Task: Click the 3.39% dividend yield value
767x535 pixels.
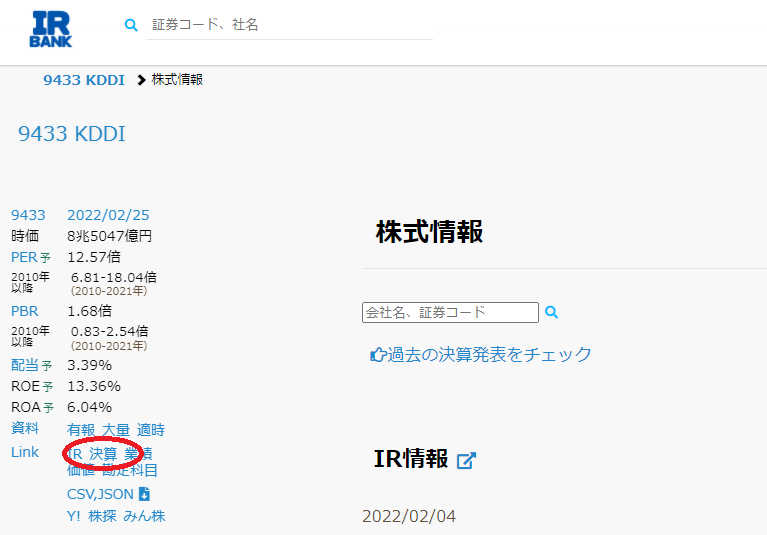Action: [x=90, y=365]
